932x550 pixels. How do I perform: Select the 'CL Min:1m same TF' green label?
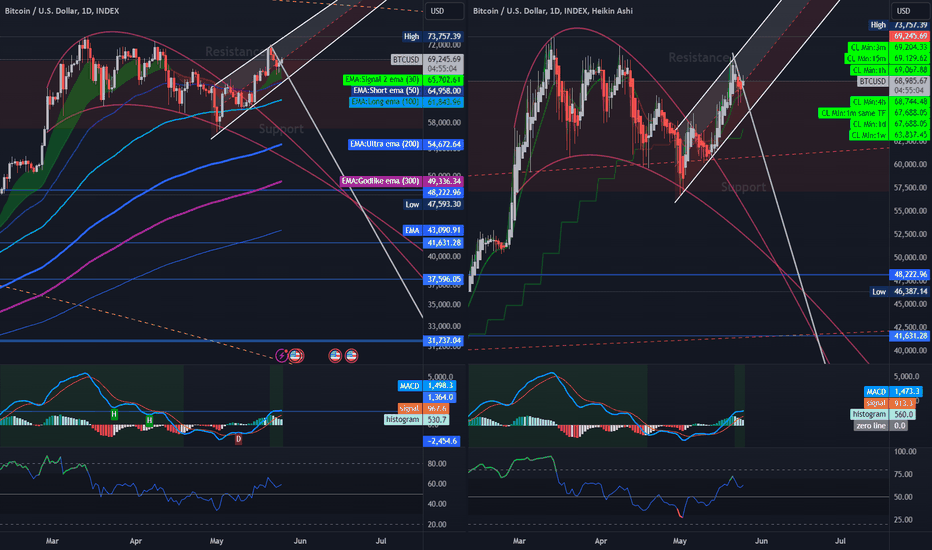[874, 113]
